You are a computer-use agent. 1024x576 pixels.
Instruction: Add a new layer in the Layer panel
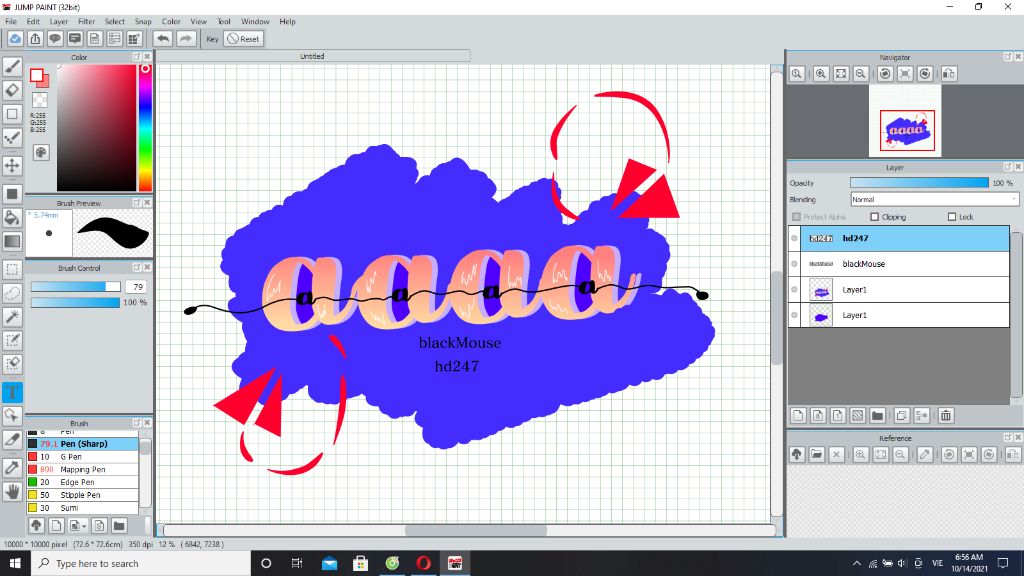coord(798,415)
